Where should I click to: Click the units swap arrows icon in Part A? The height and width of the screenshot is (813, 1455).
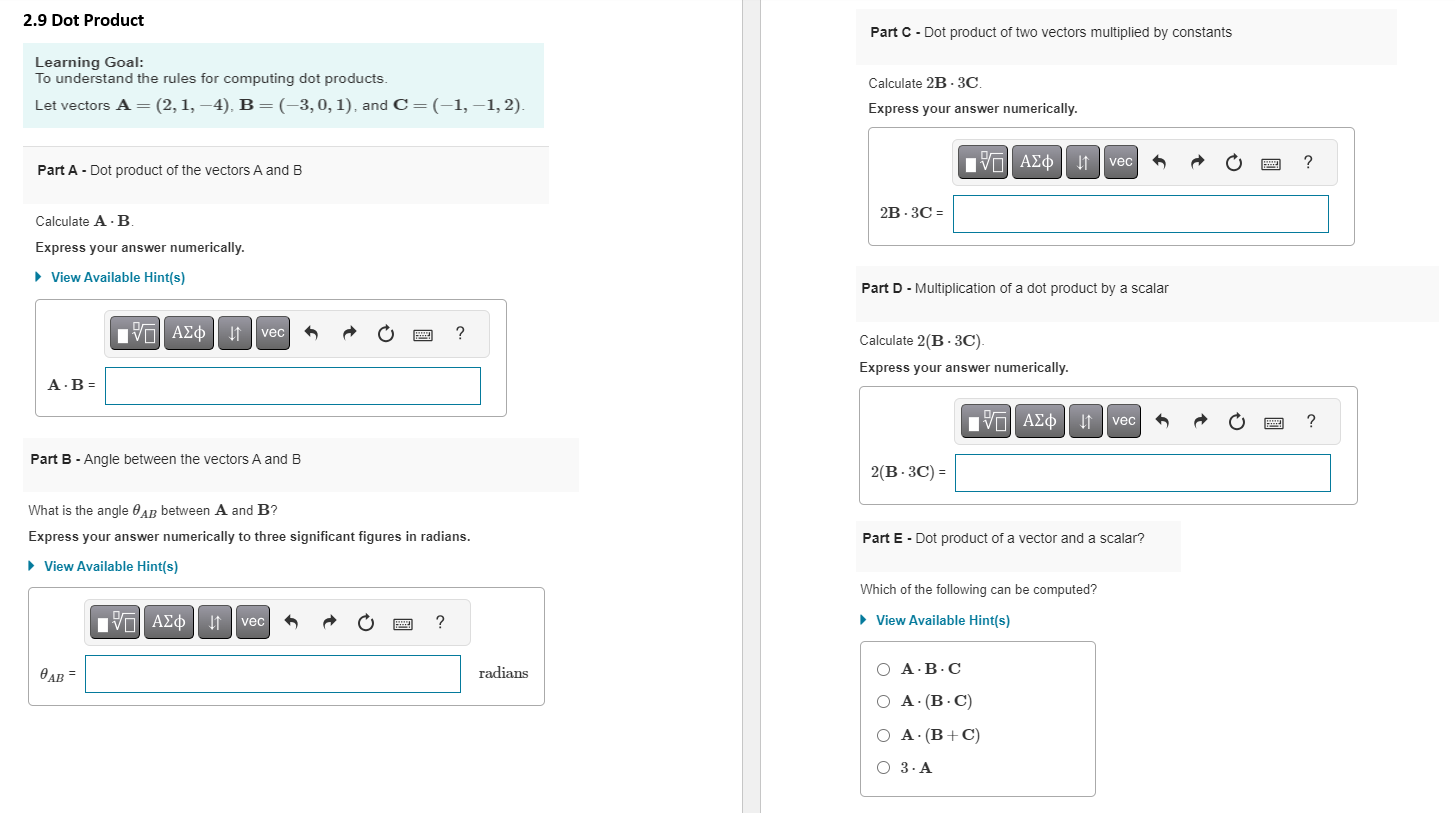click(234, 332)
